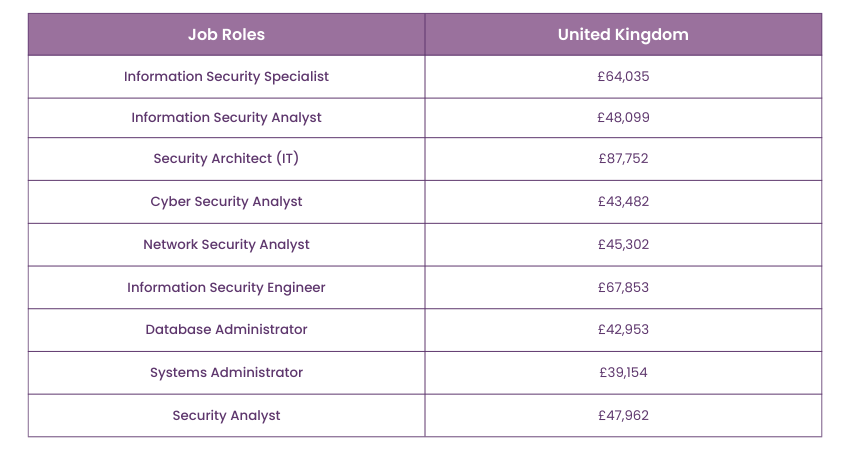Viewport: 850px width, 450px height.
Task: Select the £67,853 salary figure
Action: tap(623, 288)
